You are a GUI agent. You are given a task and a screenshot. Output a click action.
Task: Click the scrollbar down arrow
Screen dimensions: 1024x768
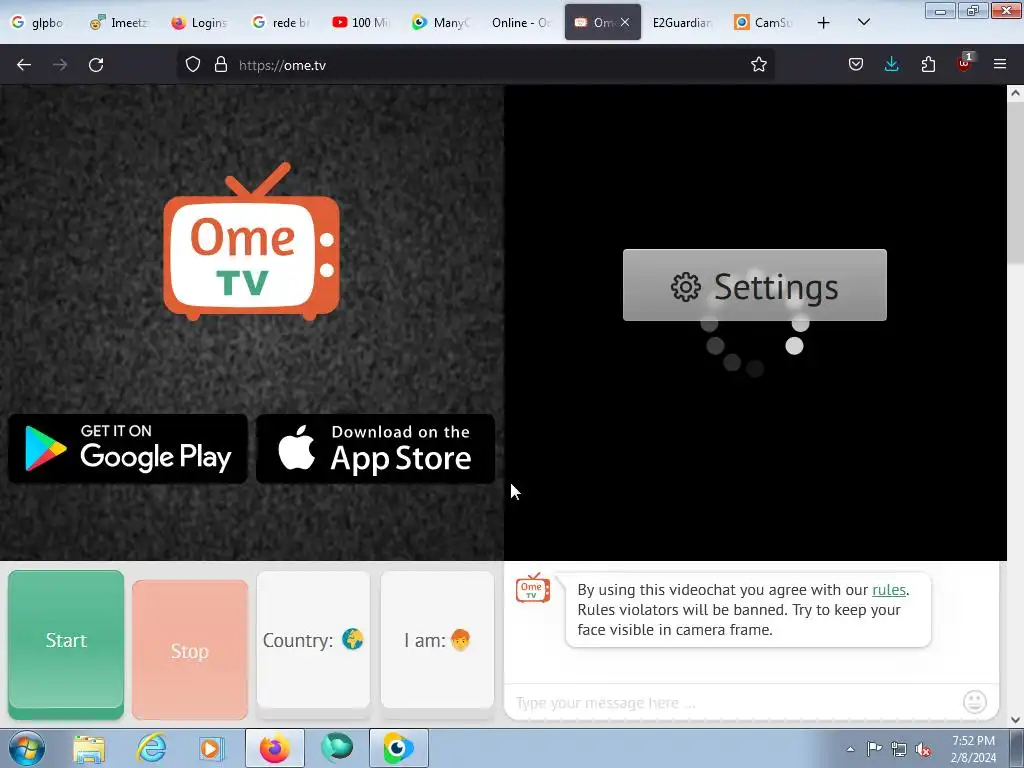[x=1016, y=720]
